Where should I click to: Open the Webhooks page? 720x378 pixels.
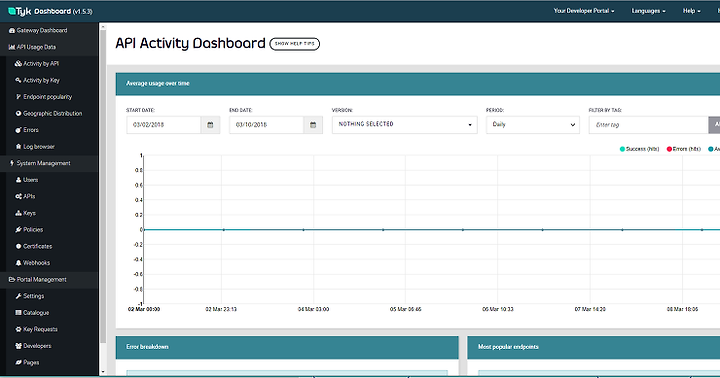click(x=36, y=263)
